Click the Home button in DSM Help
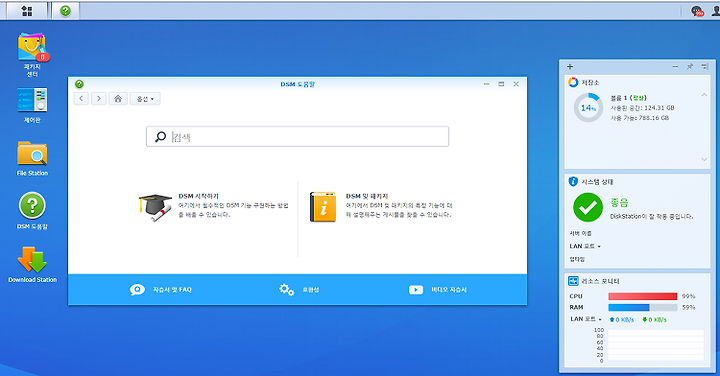The width and height of the screenshot is (720, 376). point(118,99)
